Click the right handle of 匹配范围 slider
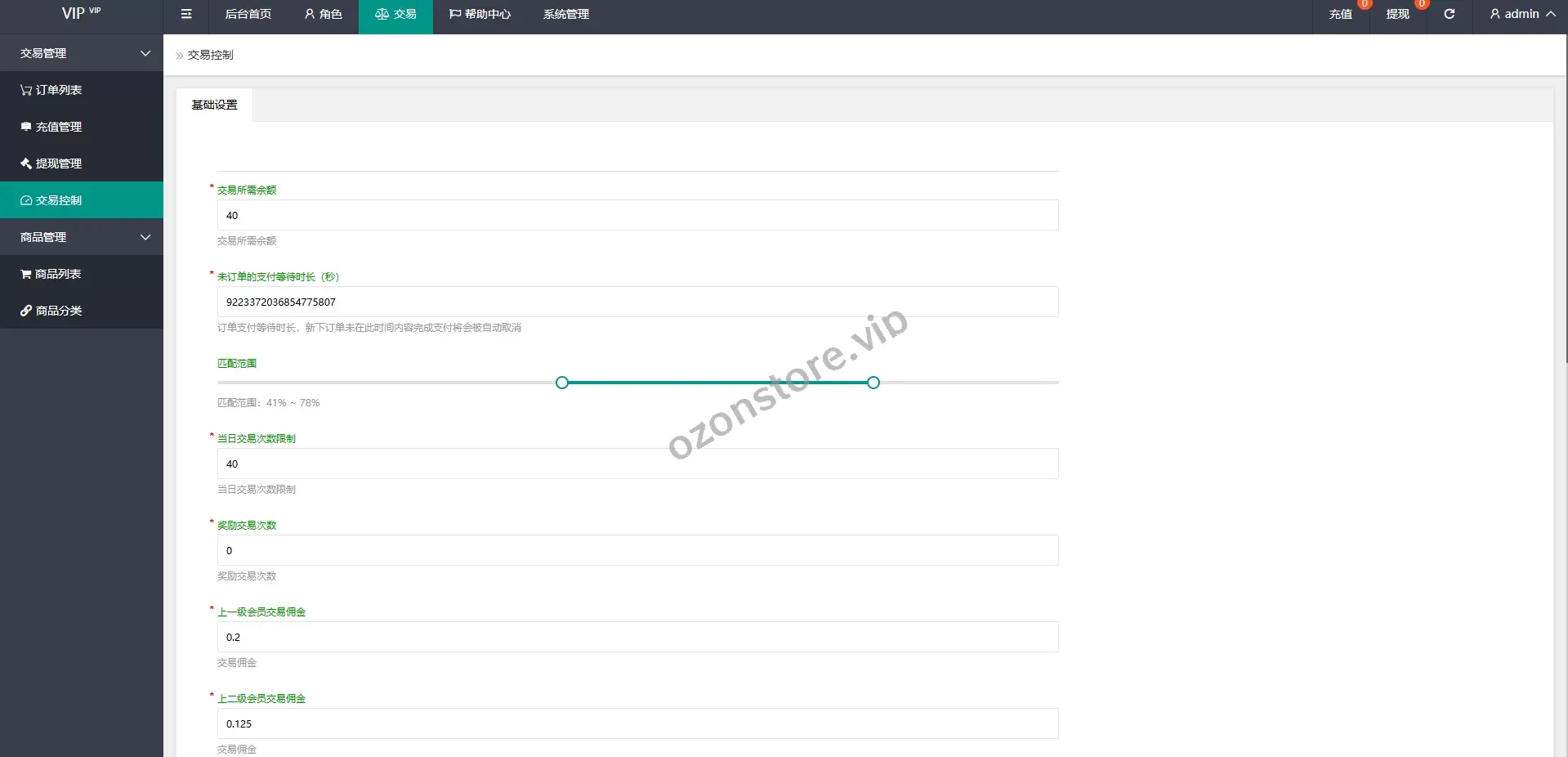Screen dimensions: 1568x757 pos(873,383)
